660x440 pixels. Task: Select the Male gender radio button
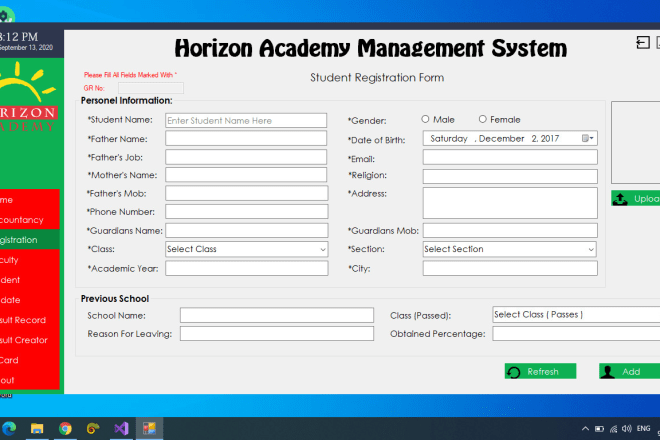425,120
